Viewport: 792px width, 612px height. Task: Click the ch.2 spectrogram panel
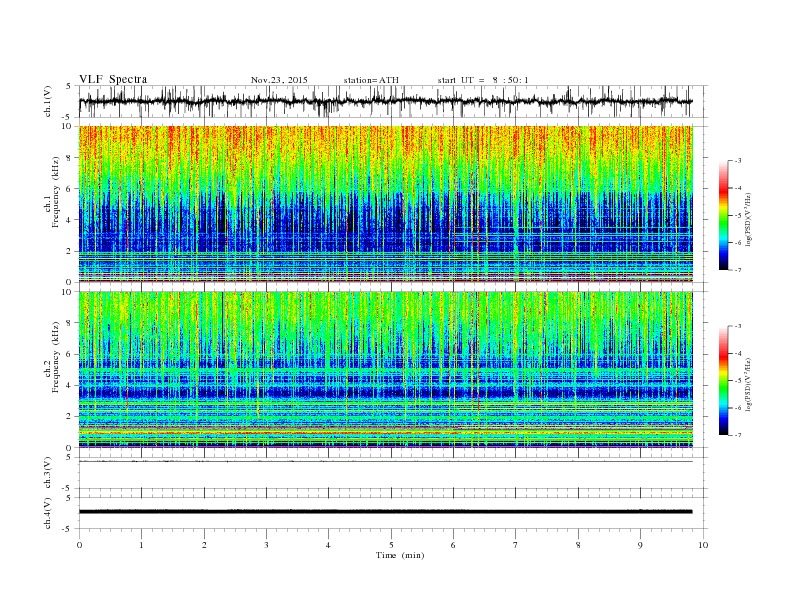coord(385,370)
